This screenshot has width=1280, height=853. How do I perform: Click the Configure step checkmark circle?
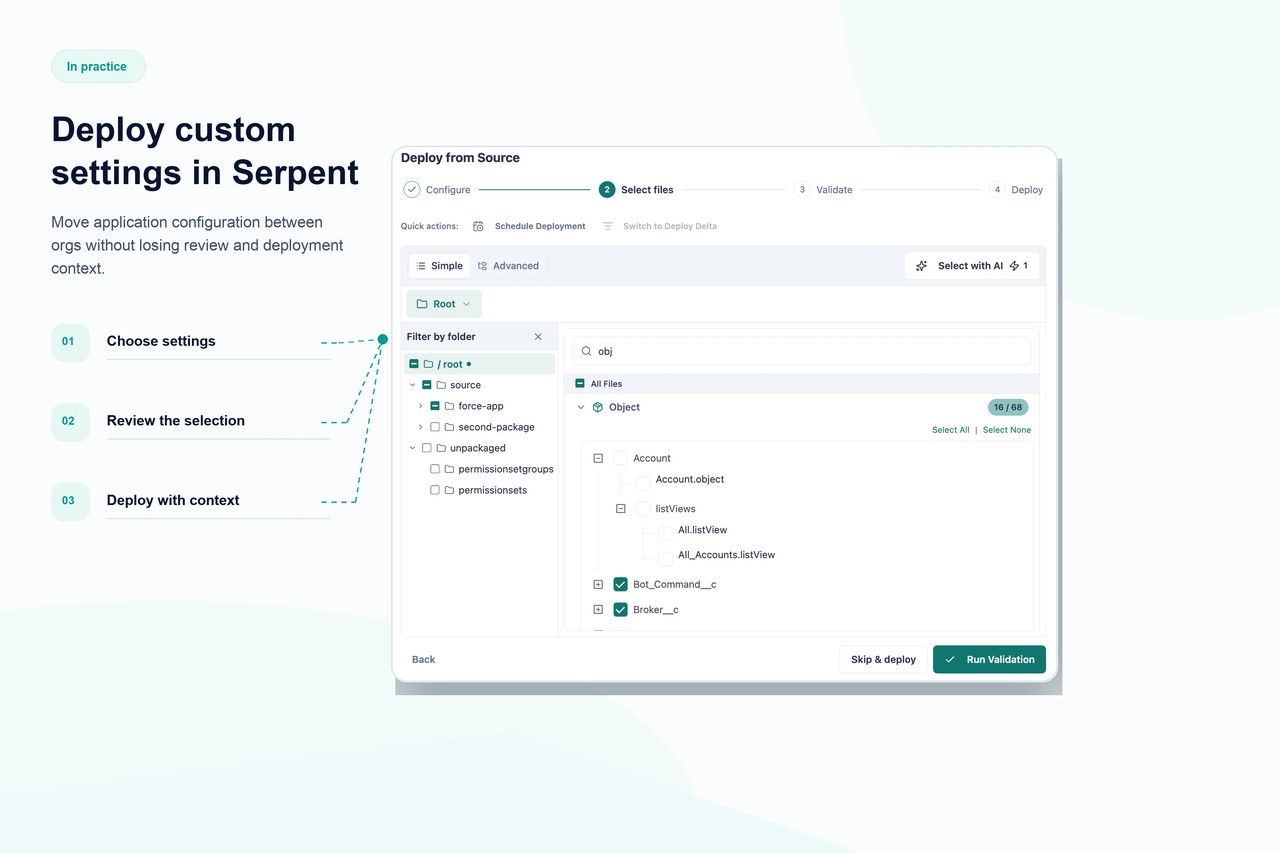point(412,189)
